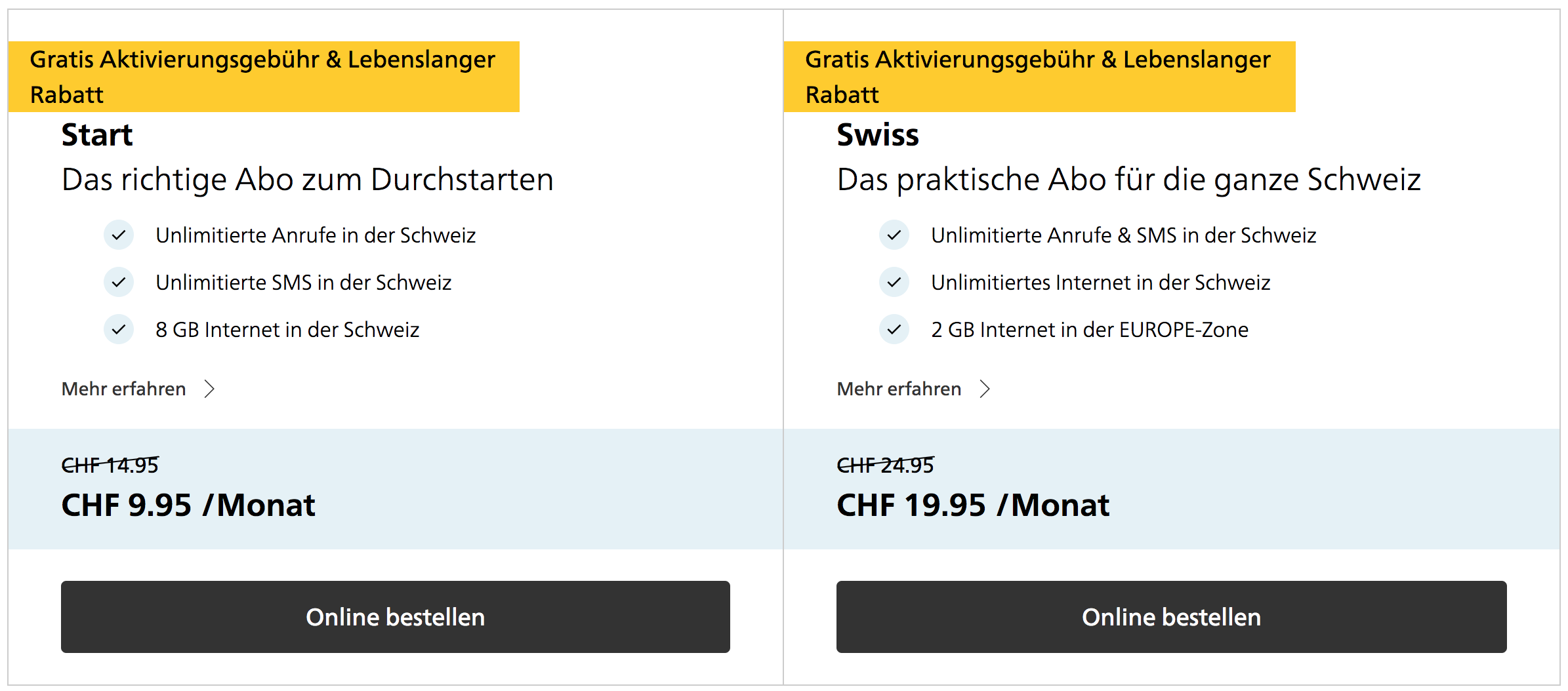Click checkmark icon beside Unlimitiertes Internet in der Schweiz
1568x691 pixels.
pyautogui.click(x=894, y=282)
